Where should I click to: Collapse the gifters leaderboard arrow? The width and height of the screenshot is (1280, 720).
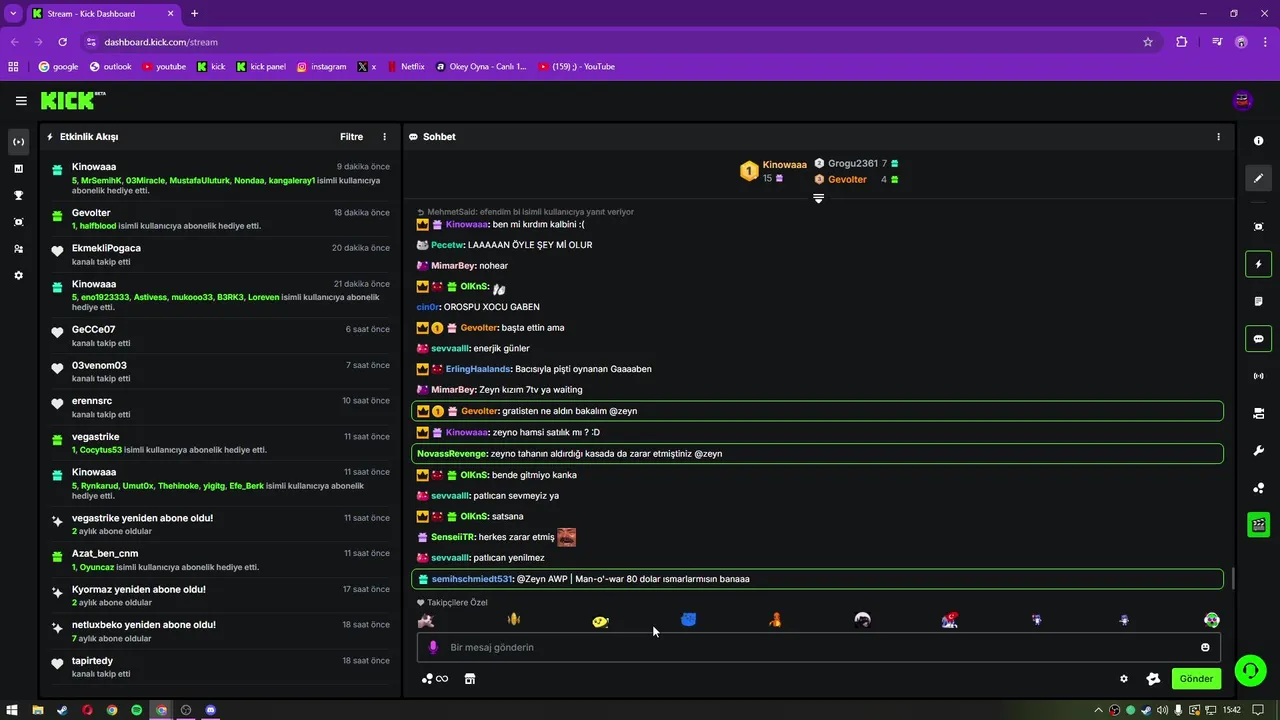pyautogui.click(x=818, y=198)
